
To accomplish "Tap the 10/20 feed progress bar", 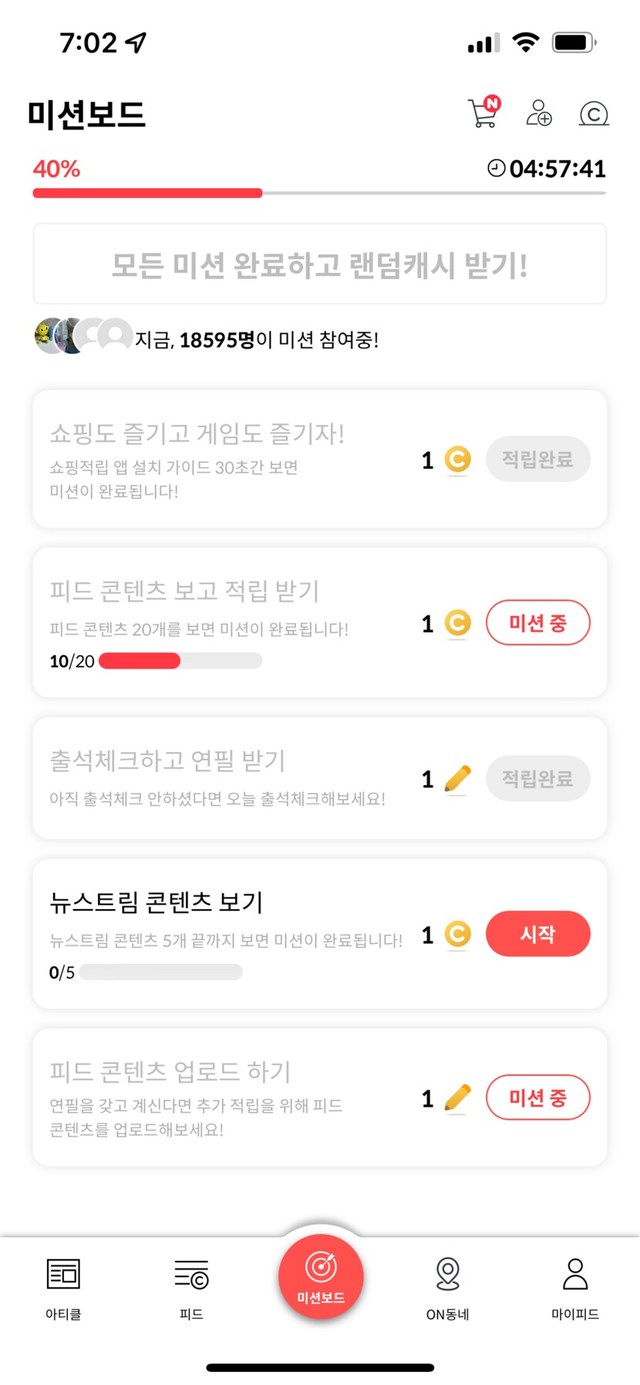I will 180,661.
